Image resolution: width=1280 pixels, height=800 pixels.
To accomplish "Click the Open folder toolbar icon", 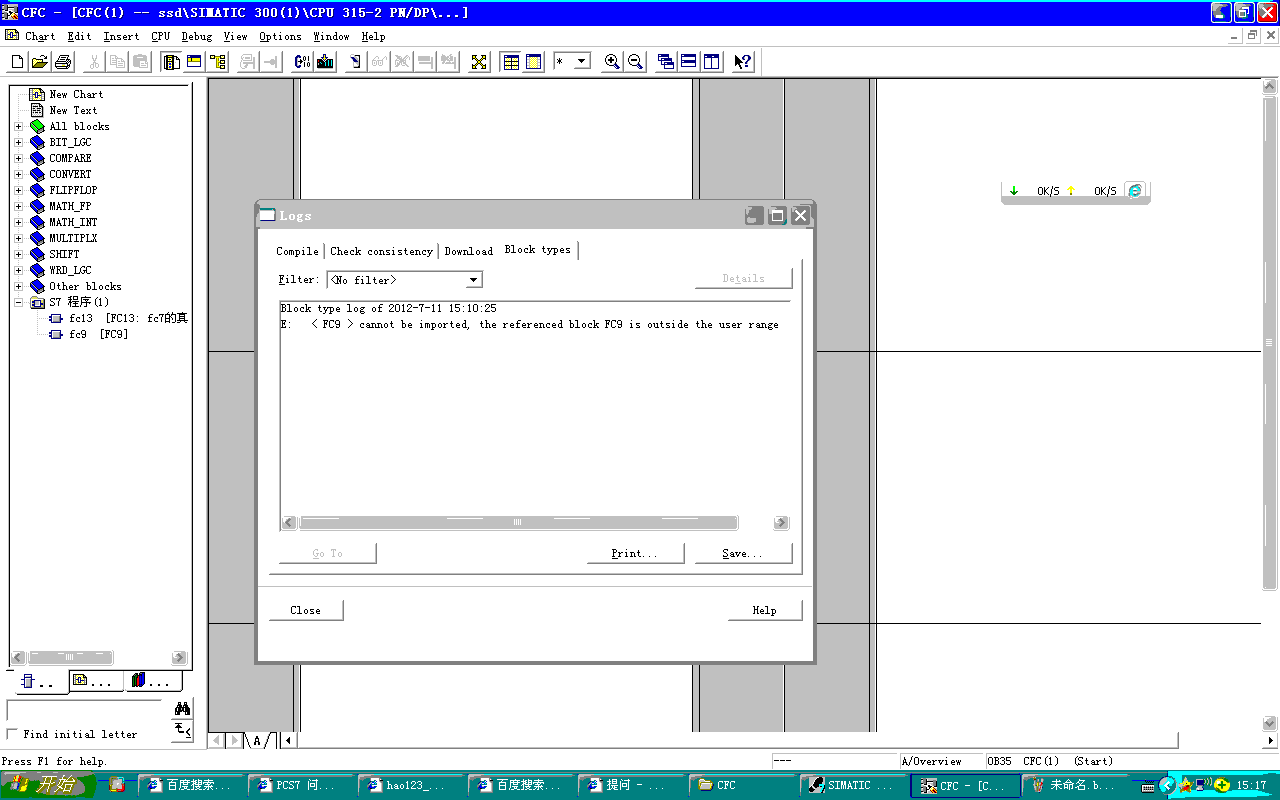I will pyautogui.click(x=40, y=62).
